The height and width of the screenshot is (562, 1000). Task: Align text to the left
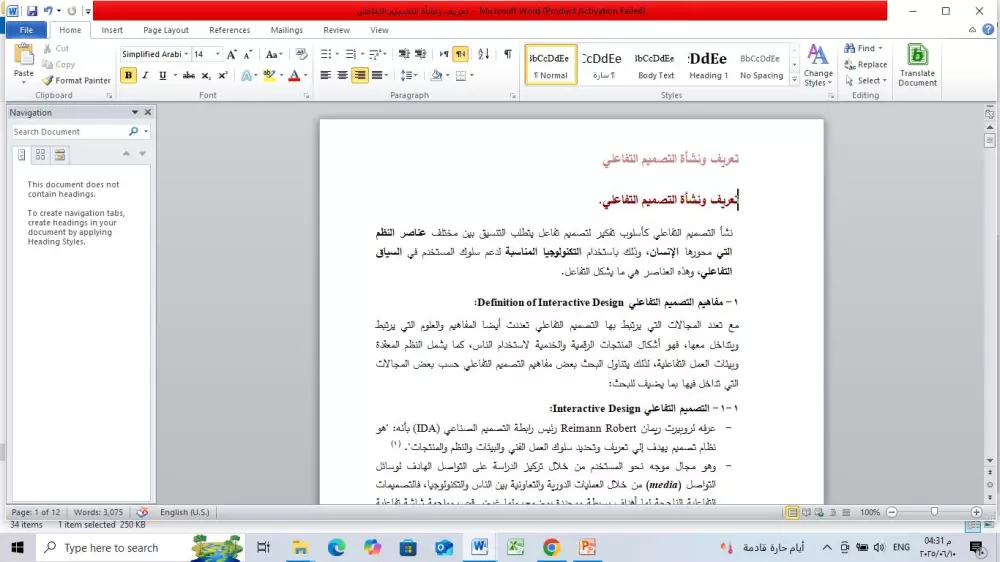pos(325,75)
